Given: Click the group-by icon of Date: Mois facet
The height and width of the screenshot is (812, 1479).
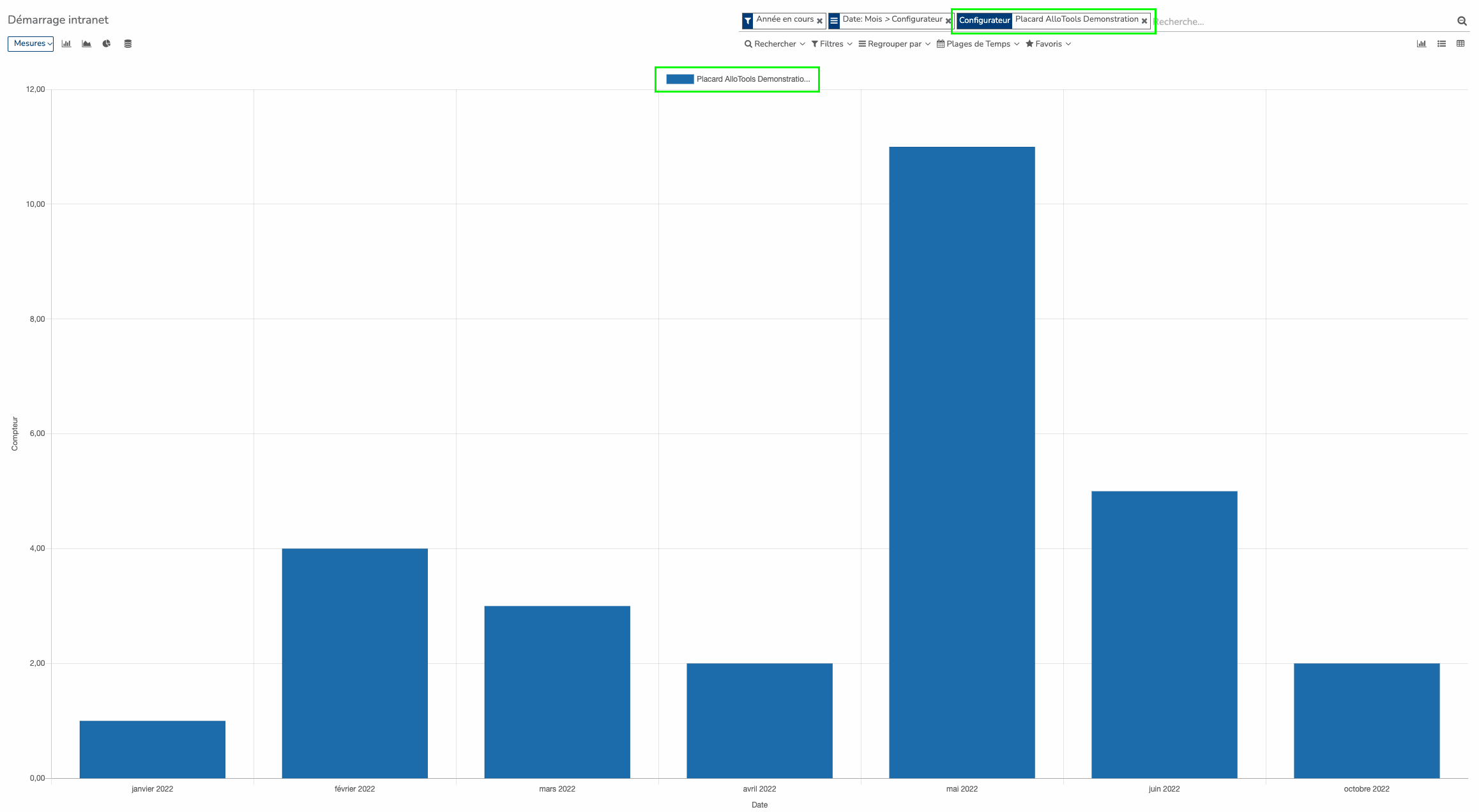Looking at the screenshot, I should (x=834, y=21).
